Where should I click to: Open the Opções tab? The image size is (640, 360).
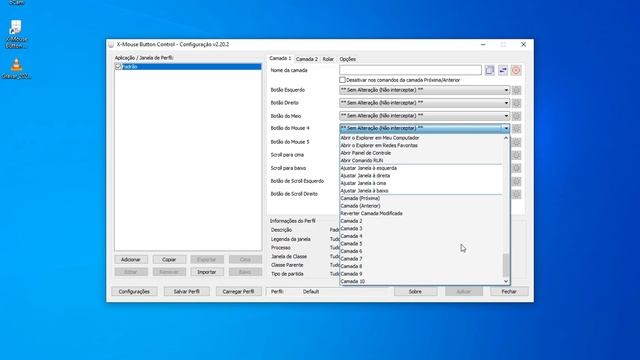pos(347,59)
